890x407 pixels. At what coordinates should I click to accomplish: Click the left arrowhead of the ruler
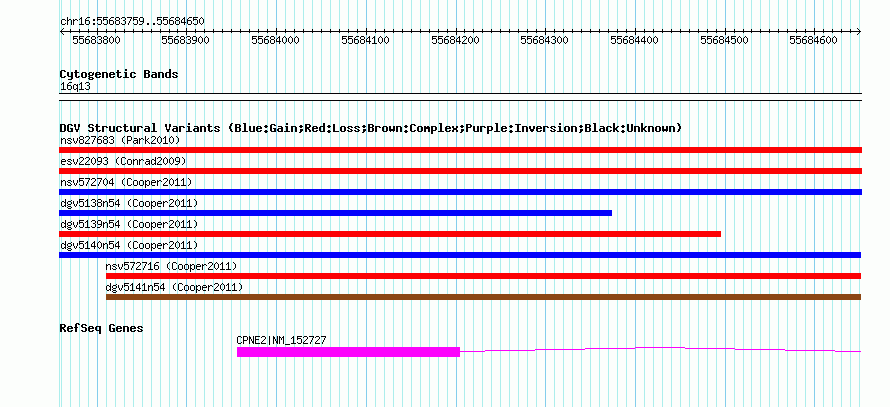[62, 31]
